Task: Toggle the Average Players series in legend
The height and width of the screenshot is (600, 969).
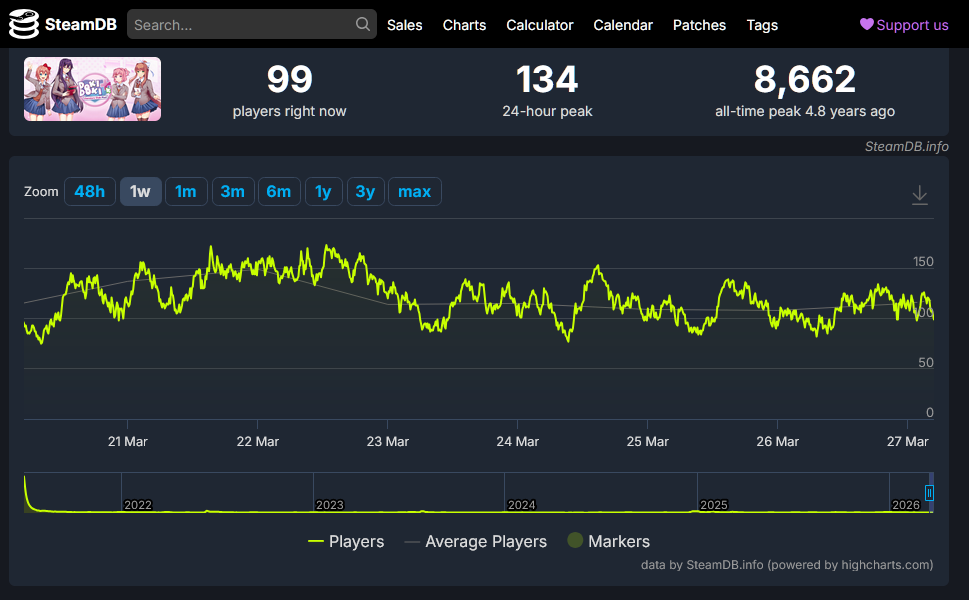Action: tap(475, 541)
